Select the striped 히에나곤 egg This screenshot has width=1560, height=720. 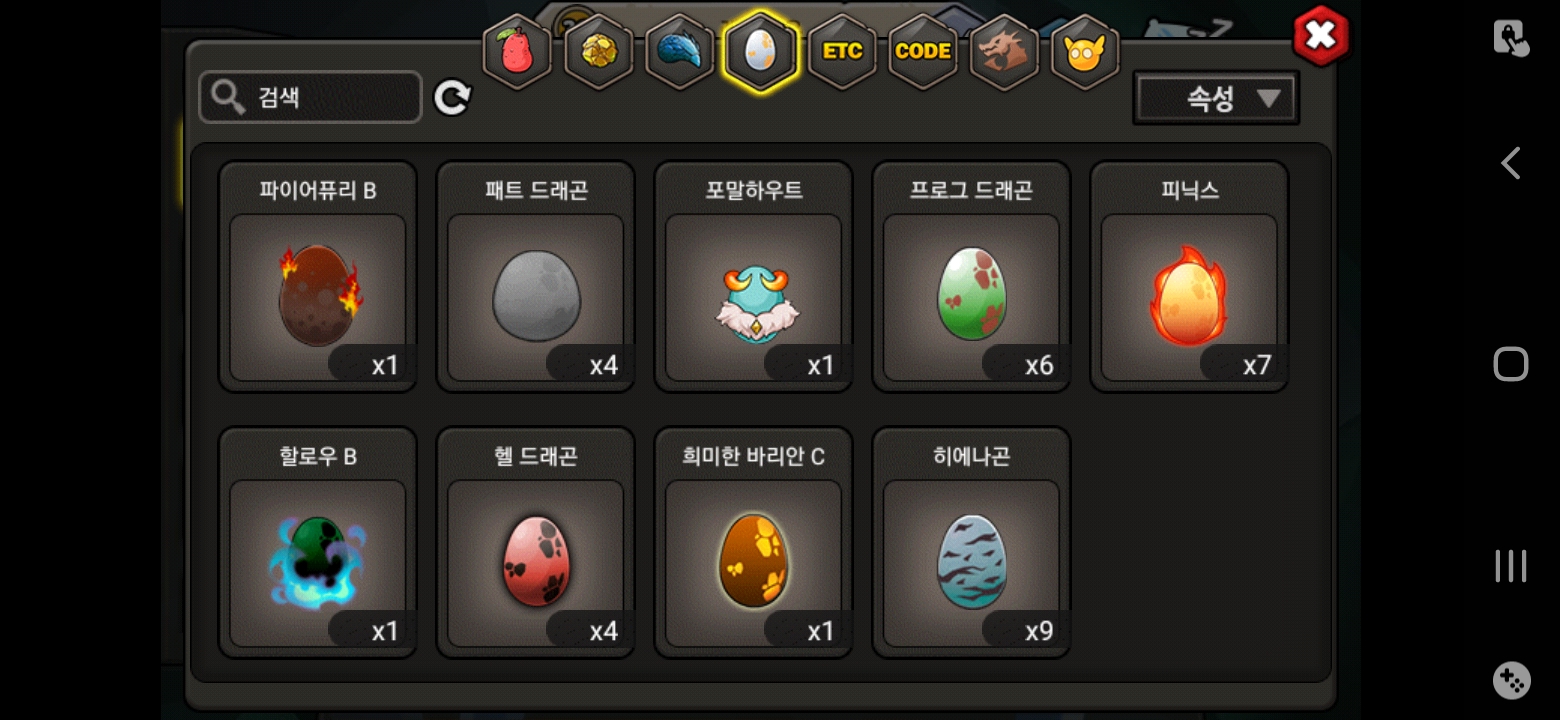click(972, 542)
